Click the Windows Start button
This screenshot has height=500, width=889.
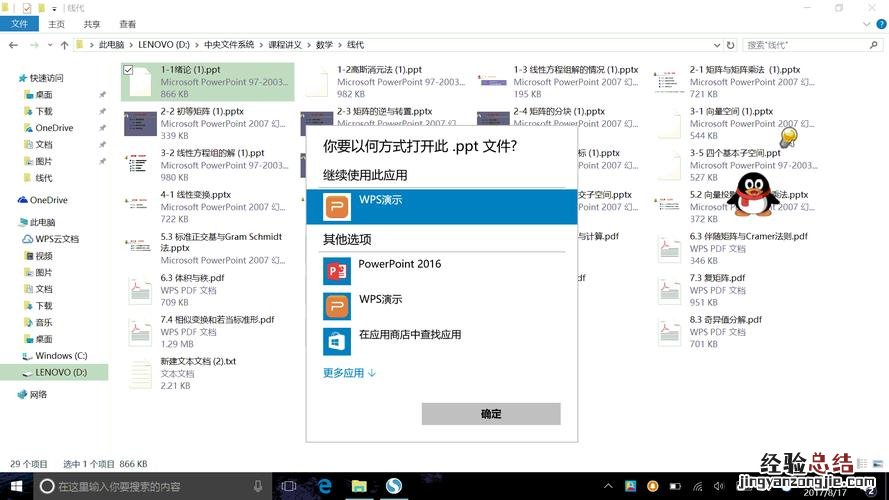coord(15,486)
